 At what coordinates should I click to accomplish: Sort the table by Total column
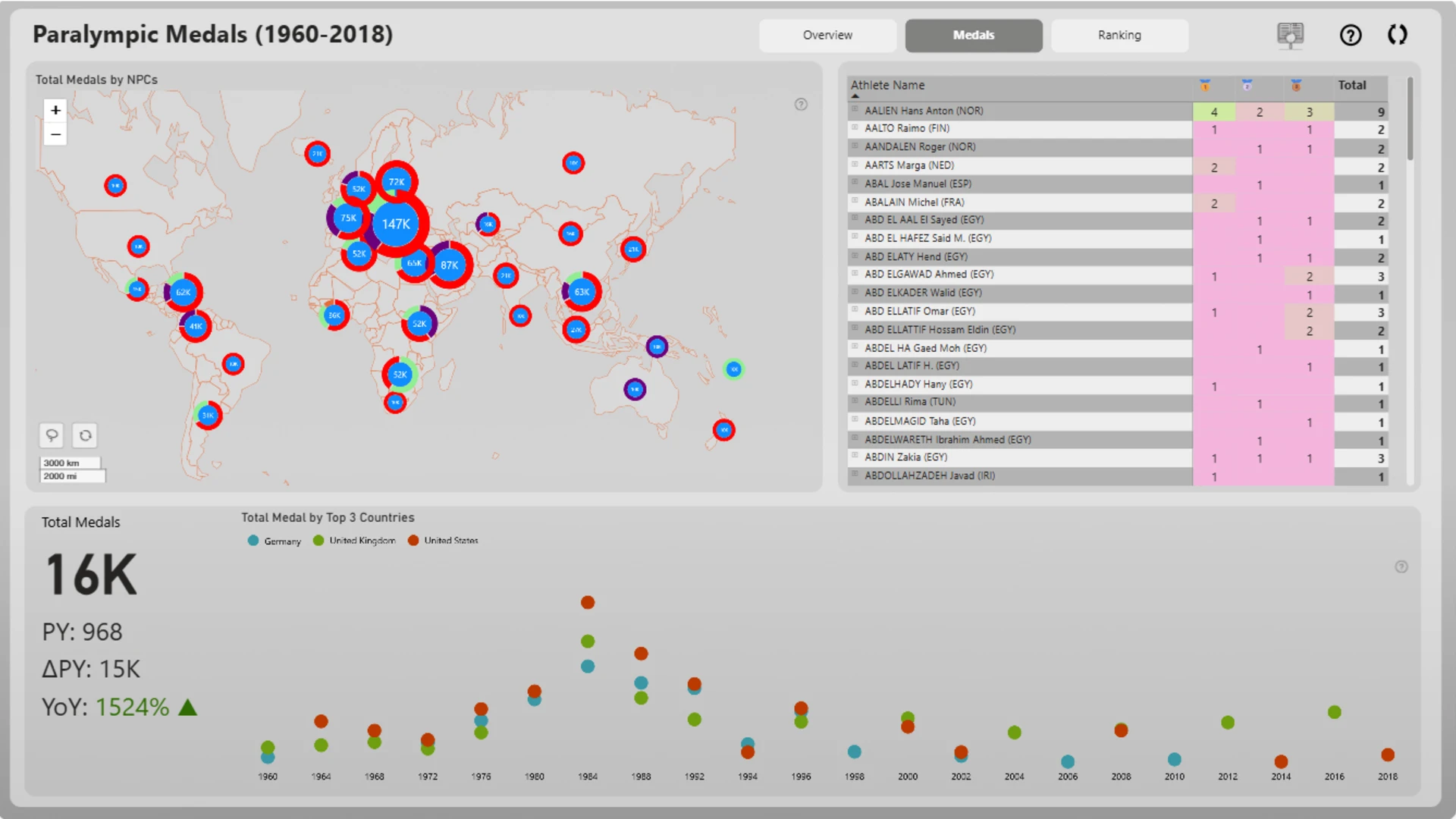pyautogui.click(x=1352, y=85)
